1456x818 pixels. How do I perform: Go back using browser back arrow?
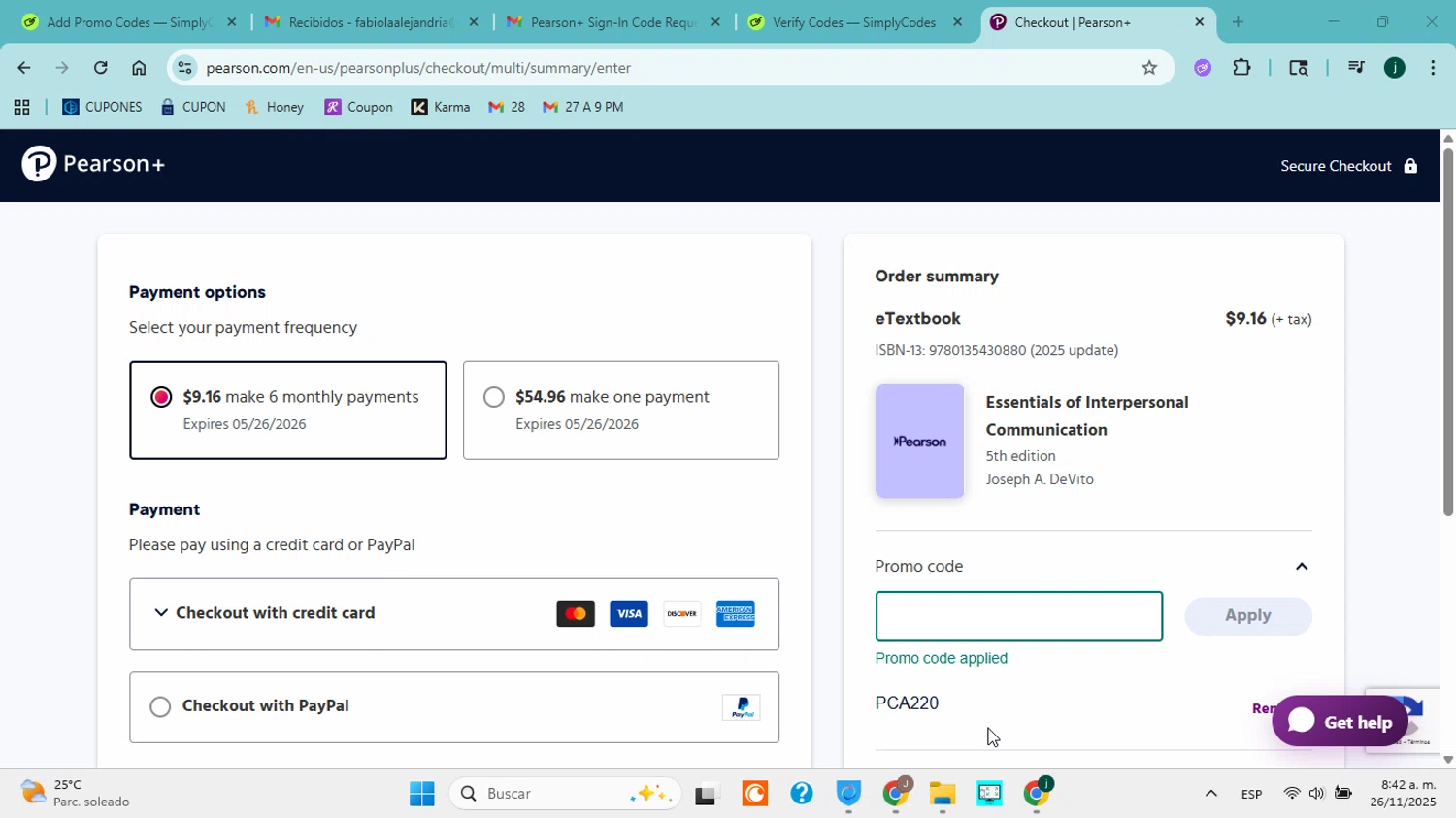click(x=23, y=68)
